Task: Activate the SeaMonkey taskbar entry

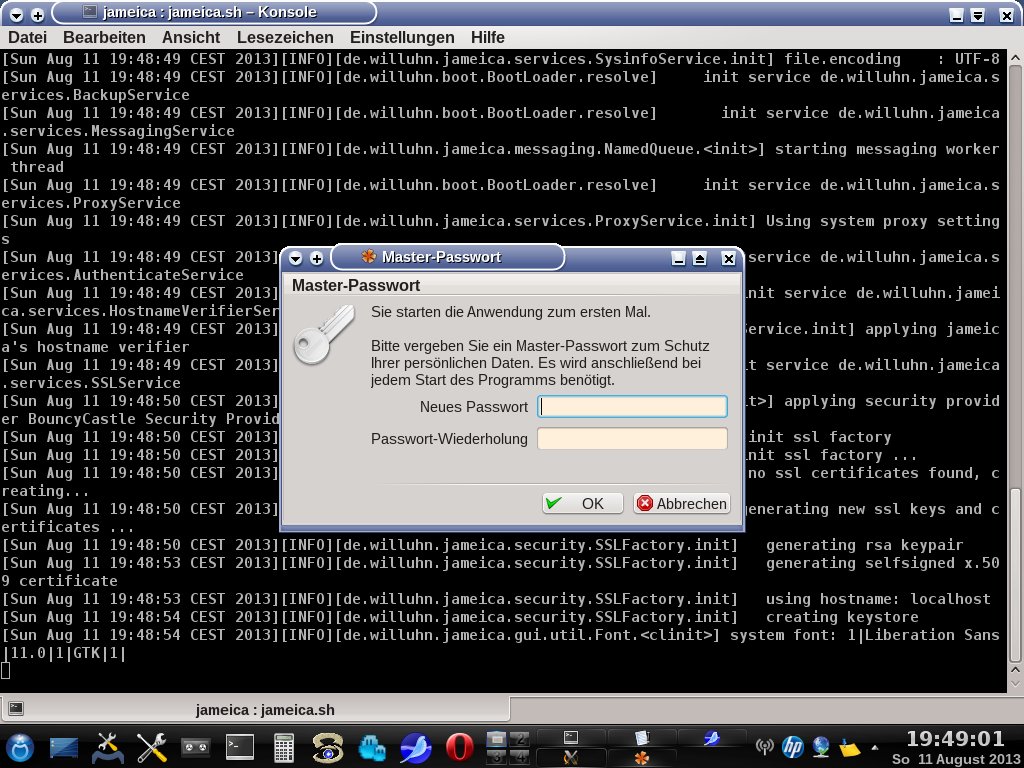Action: point(712,737)
